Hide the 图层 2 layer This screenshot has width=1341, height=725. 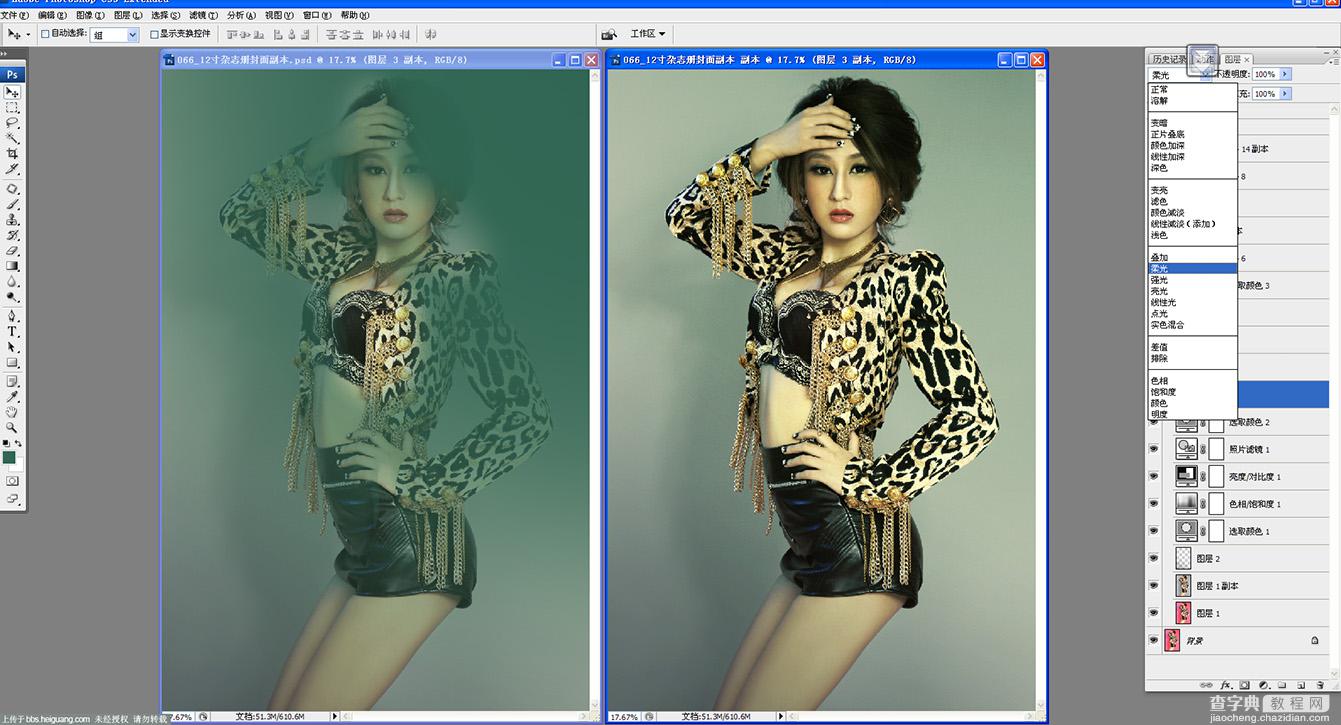point(1154,558)
